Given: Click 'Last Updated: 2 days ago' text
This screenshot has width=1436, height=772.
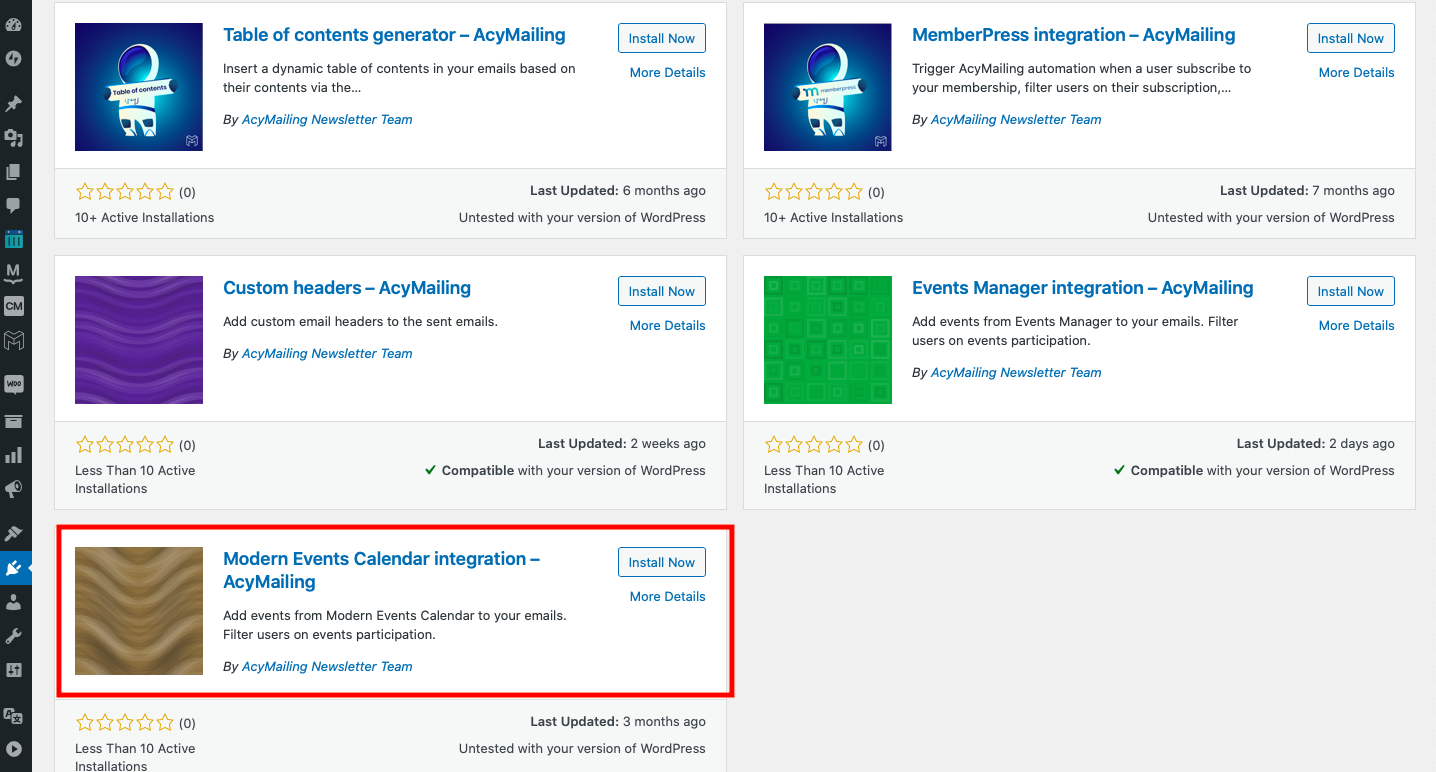Looking at the screenshot, I should 1315,443.
